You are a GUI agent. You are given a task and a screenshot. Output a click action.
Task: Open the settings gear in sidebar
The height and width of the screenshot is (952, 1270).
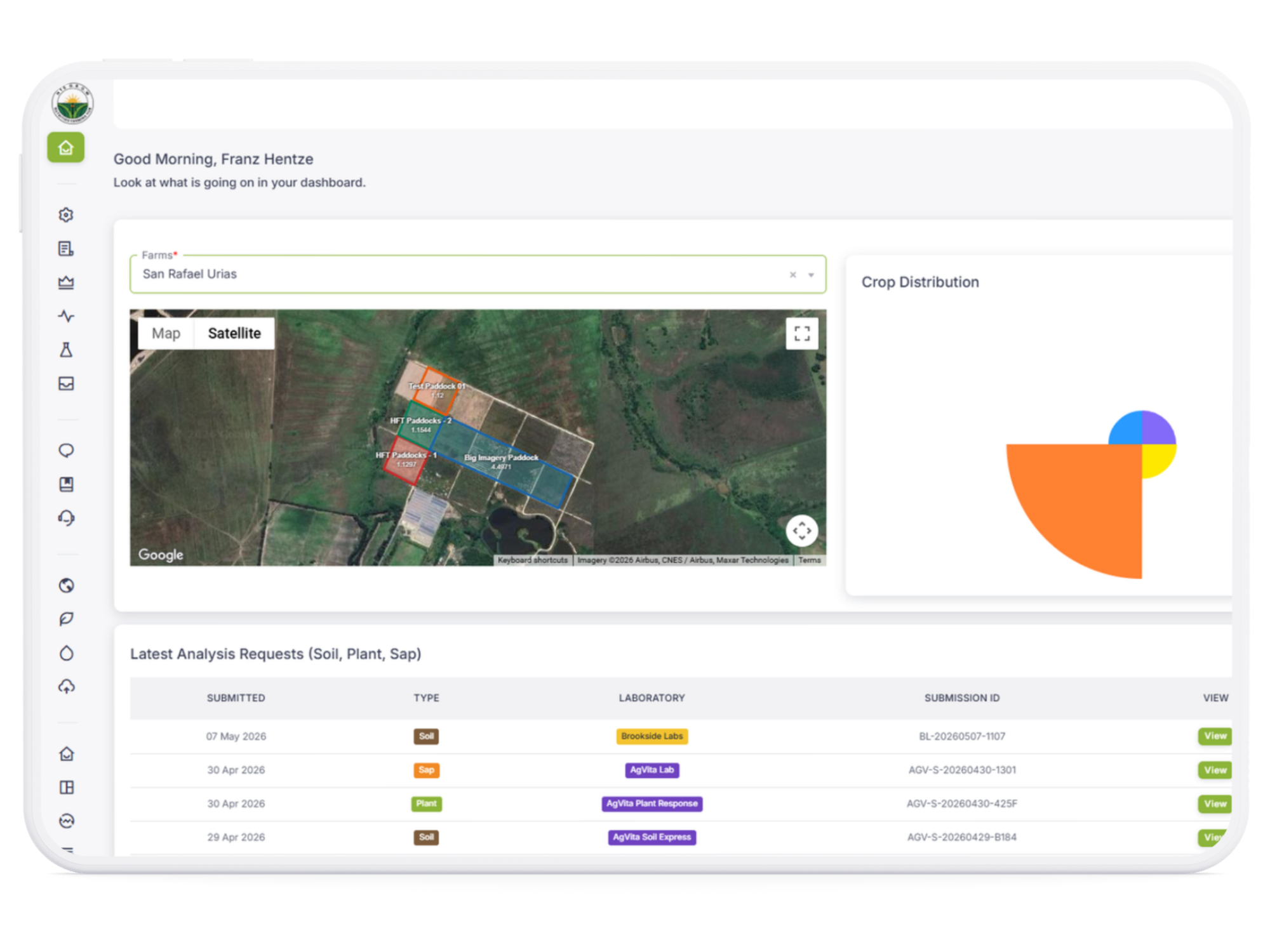[66, 215]
